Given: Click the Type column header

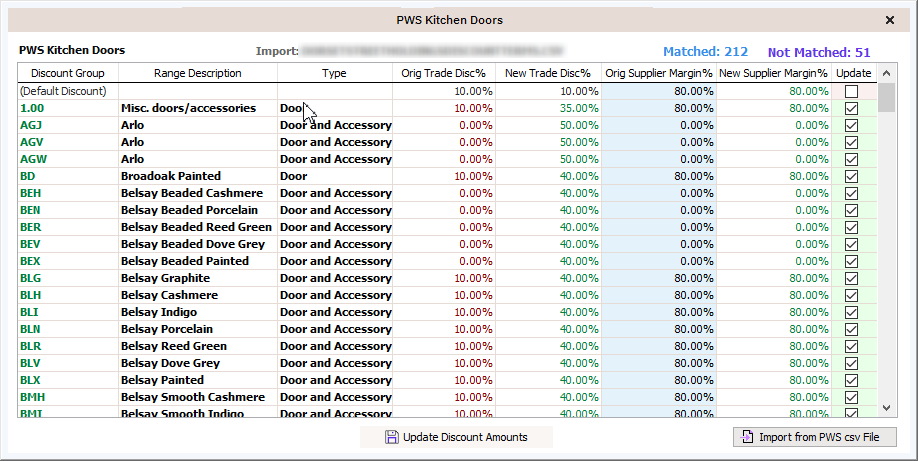Looking at the screenshot, I should coord(334,73).
